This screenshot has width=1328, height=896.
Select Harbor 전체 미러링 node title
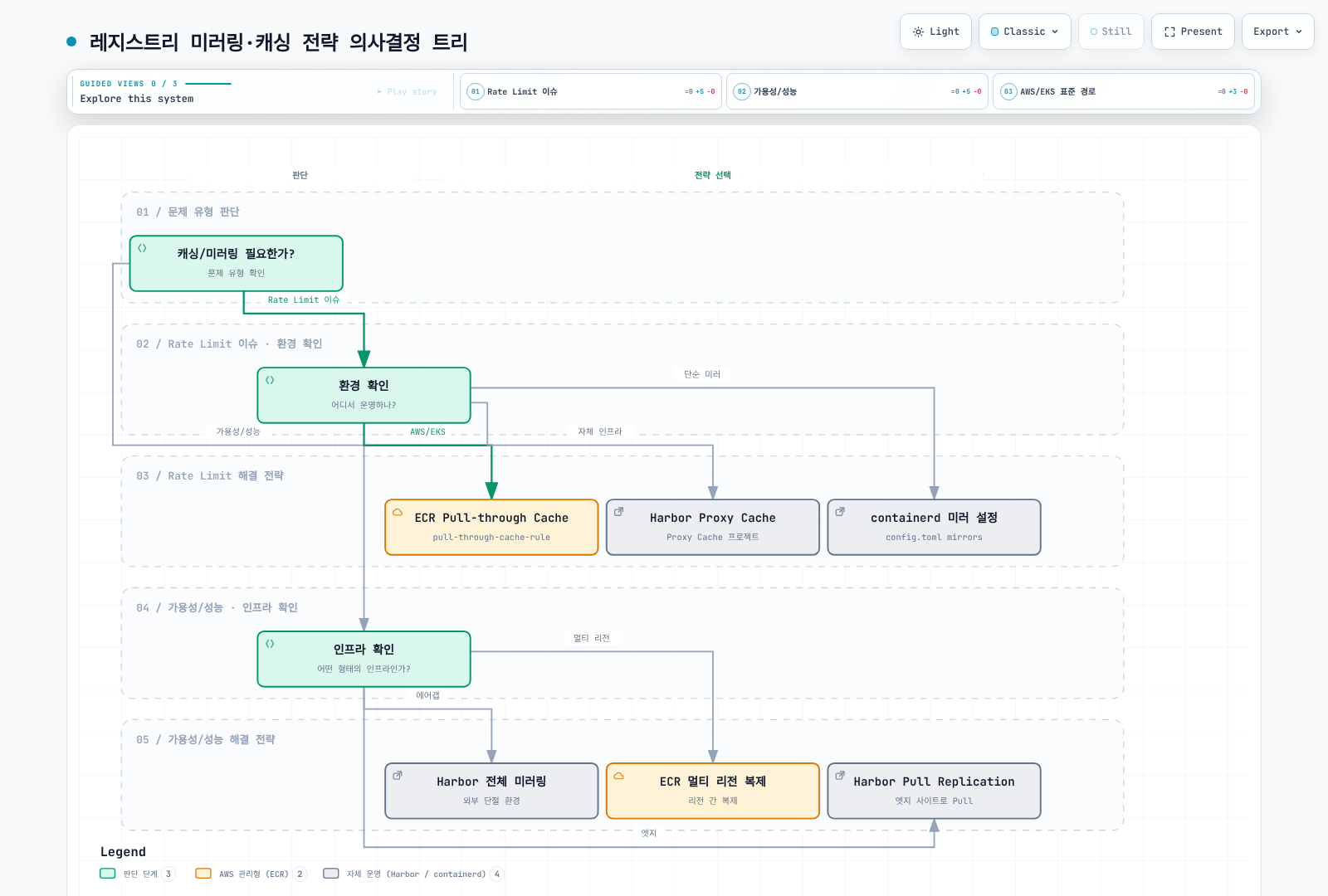tap(491, 782)
